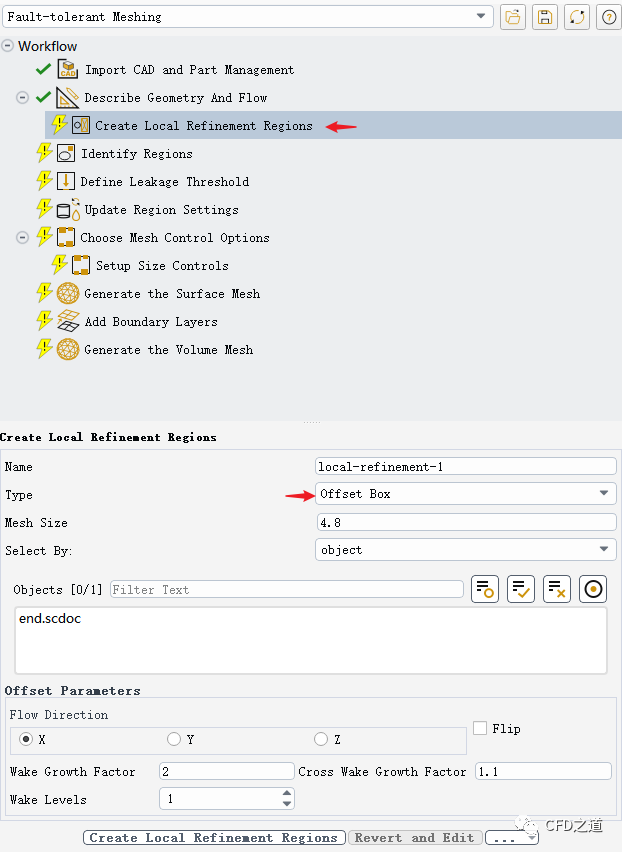Image resolution: width=622 pixels, height=852 pixels.
Task: Open selection options for the Objects list
Action: [485, 589]
